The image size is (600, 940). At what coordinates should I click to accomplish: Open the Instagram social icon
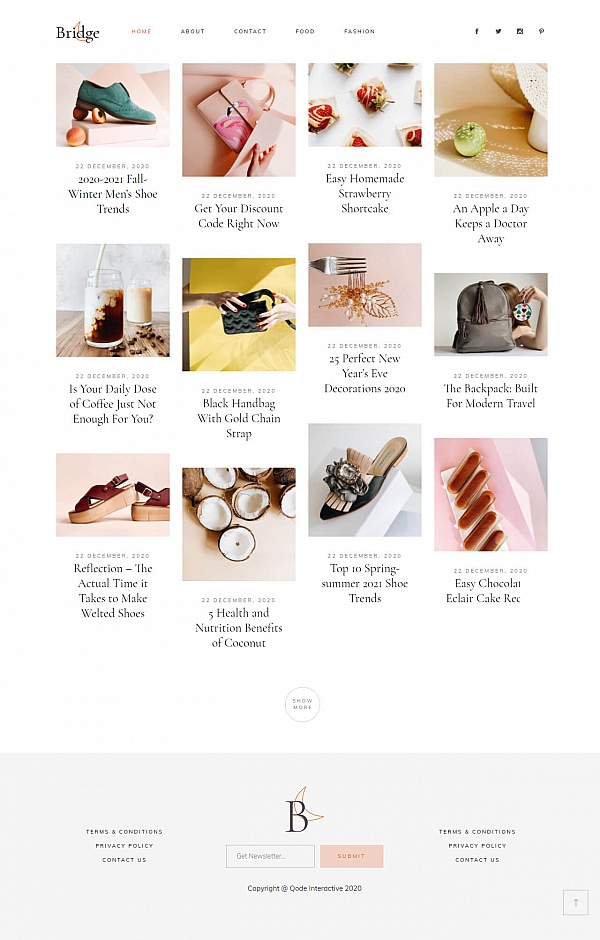520,31
